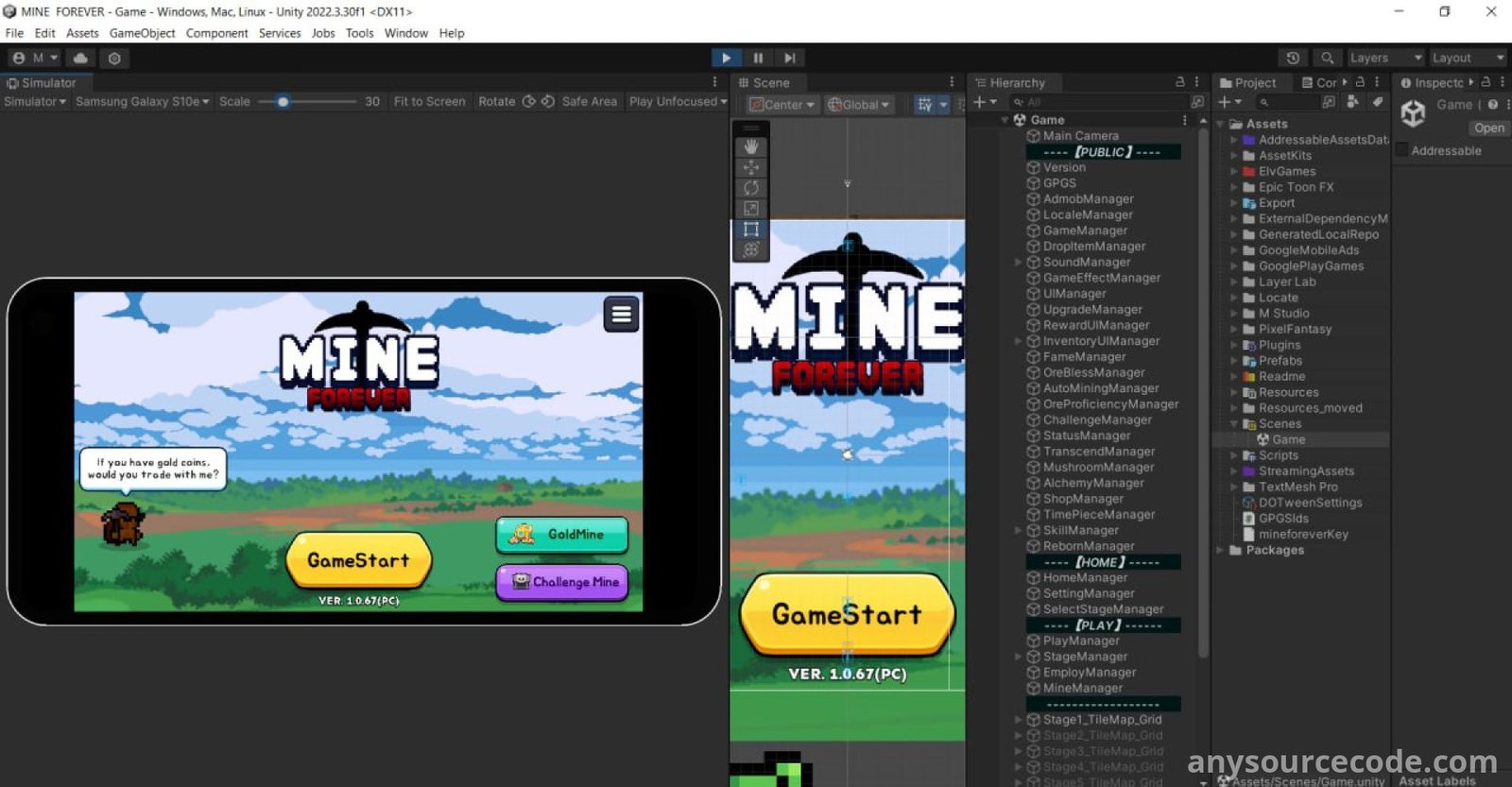Open the Play Unfocused dropdown
The height and width of the screenshot is (787, 1512).
click(x=678, y=101)
